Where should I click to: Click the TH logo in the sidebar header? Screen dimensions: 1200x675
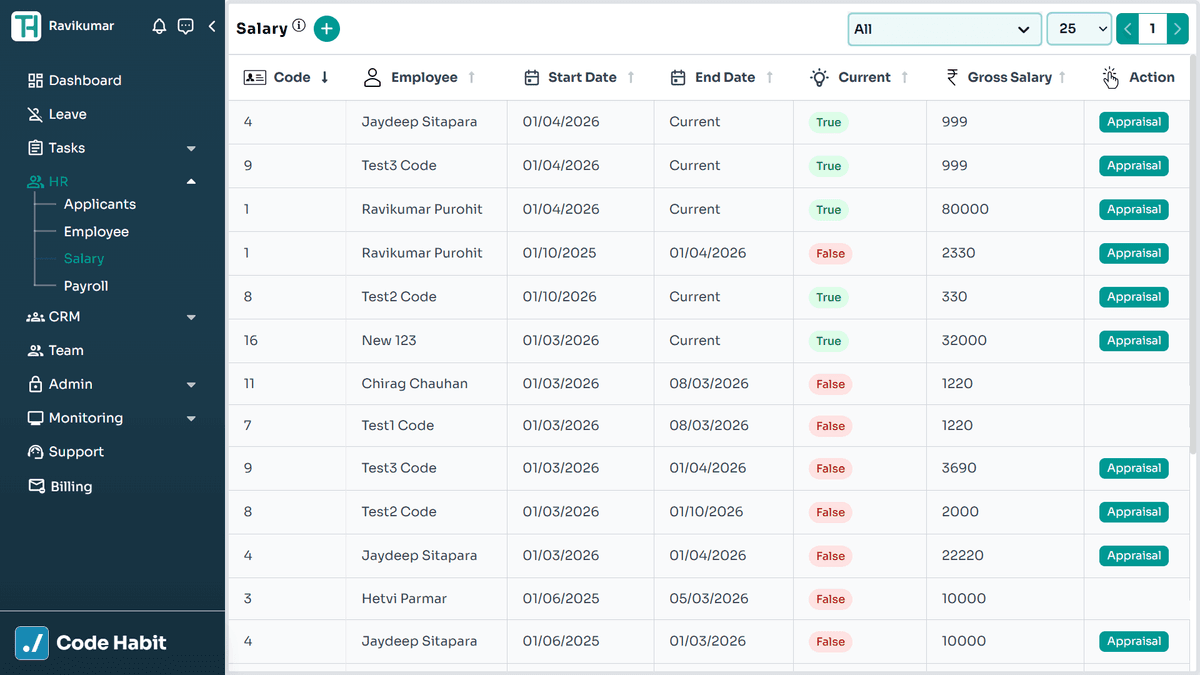(26, 26)
